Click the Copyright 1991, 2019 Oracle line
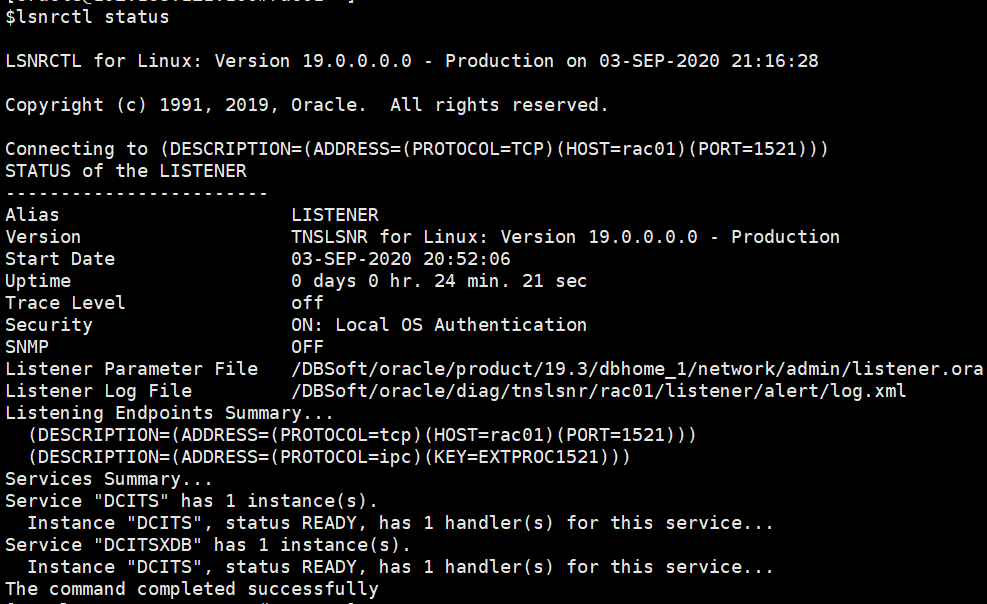This screenshot has width=987, height=604. [290, 104]
